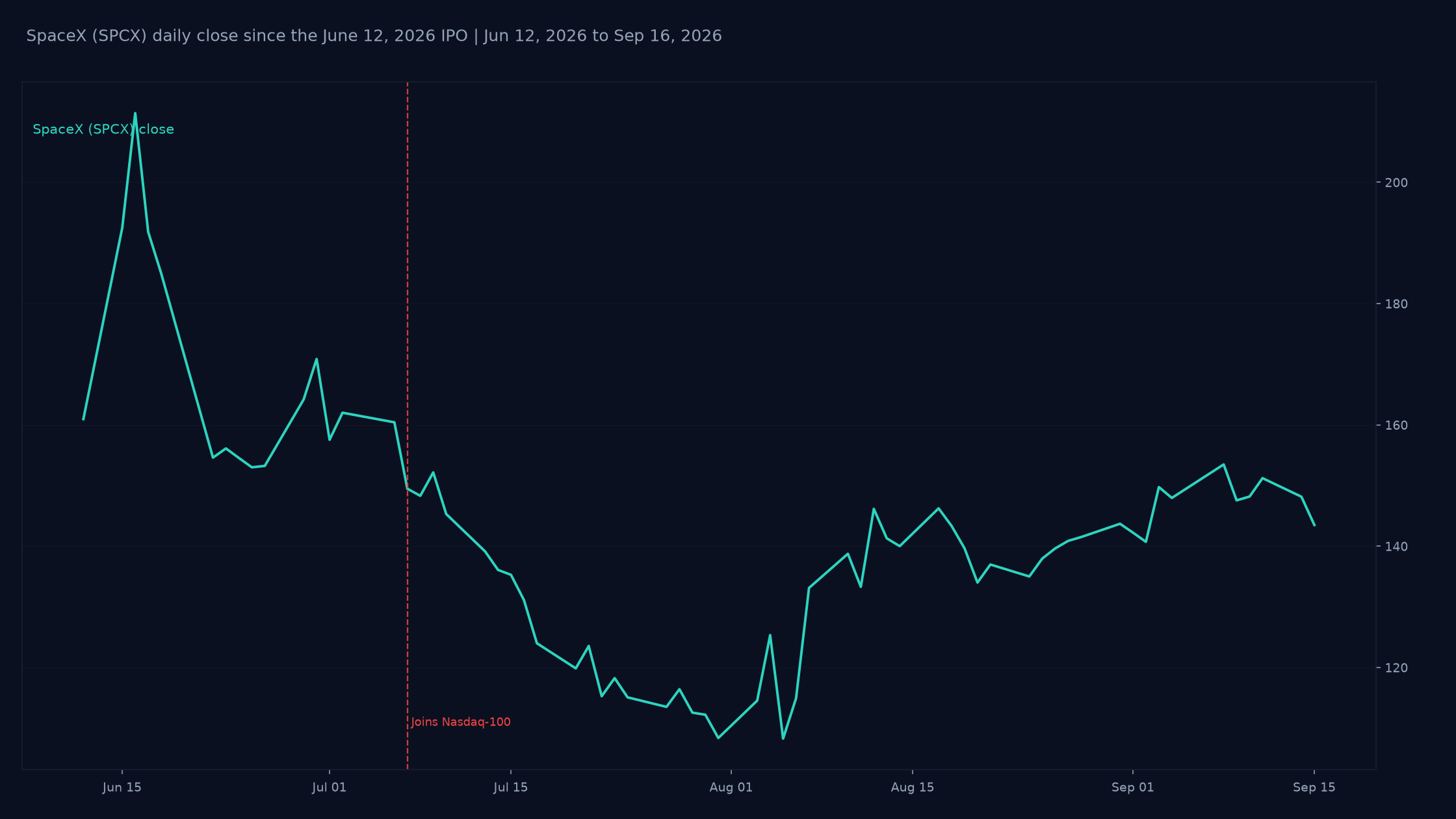Click the 'Jul 01' x-axis label
Viewport: 1456px width, 819px height.
330,788
